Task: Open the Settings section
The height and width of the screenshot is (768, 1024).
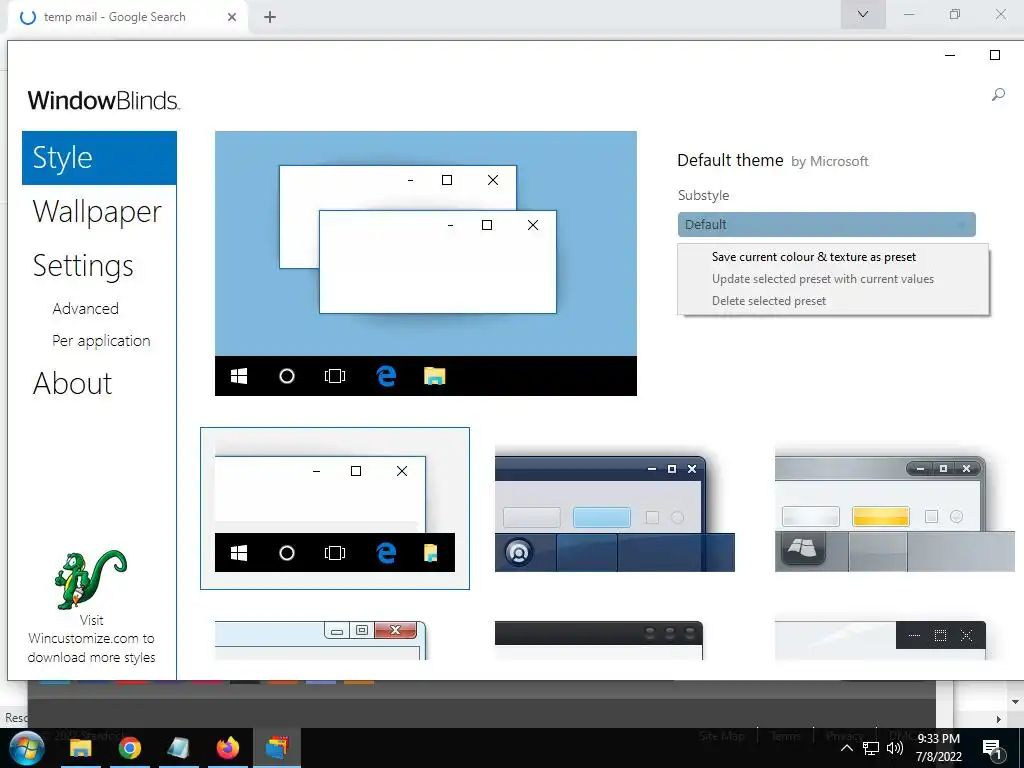Action: (x=83, y=266)
